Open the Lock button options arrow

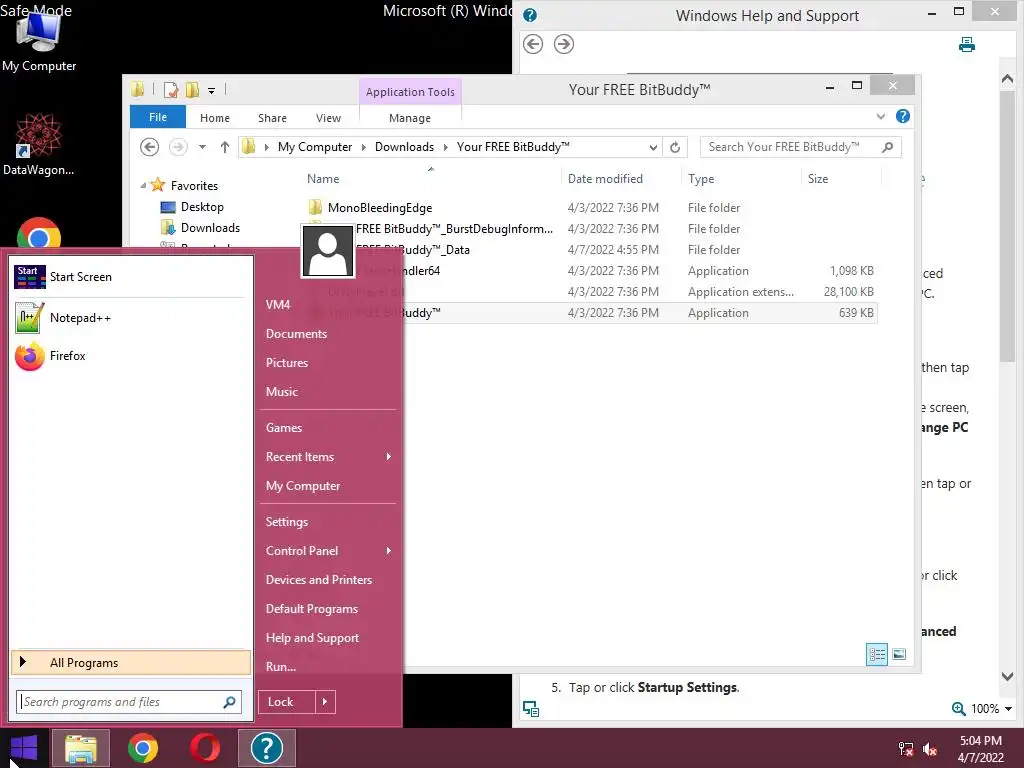click(x=325, y=702)
